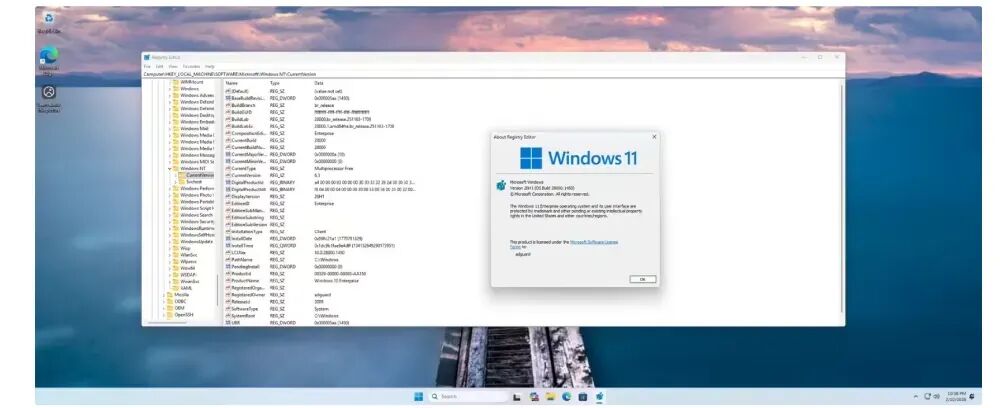This screenshot has height=408, width=1000.
Task: Select the WSDAPI key
Action: (189, 275)
